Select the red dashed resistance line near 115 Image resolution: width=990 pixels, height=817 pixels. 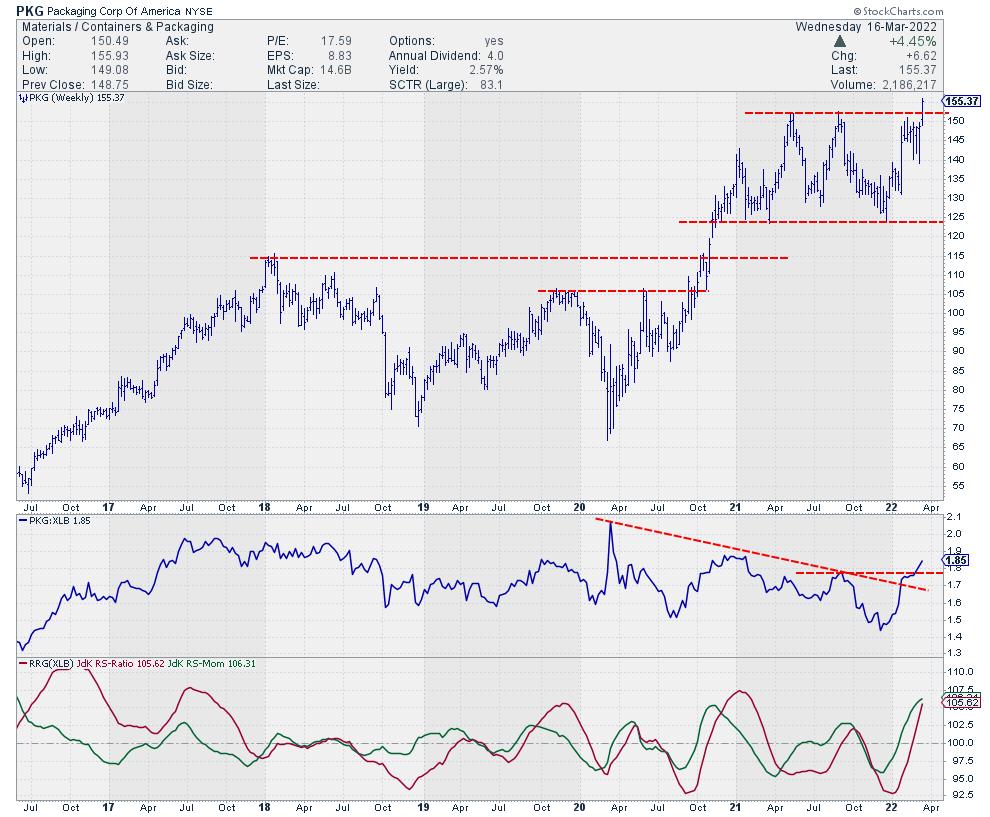point(518,258)
